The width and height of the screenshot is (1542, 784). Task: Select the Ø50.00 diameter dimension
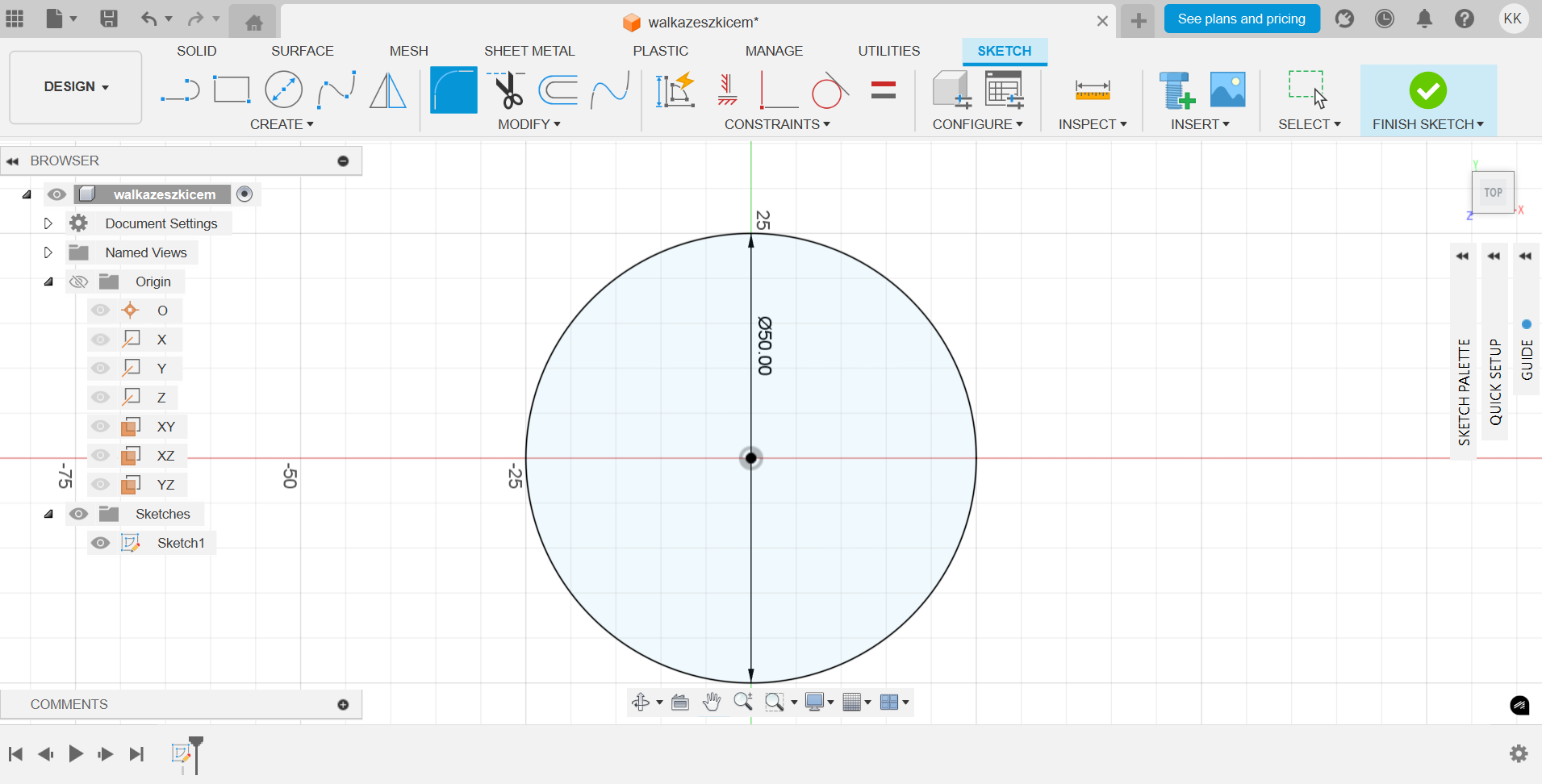(765, 346)
